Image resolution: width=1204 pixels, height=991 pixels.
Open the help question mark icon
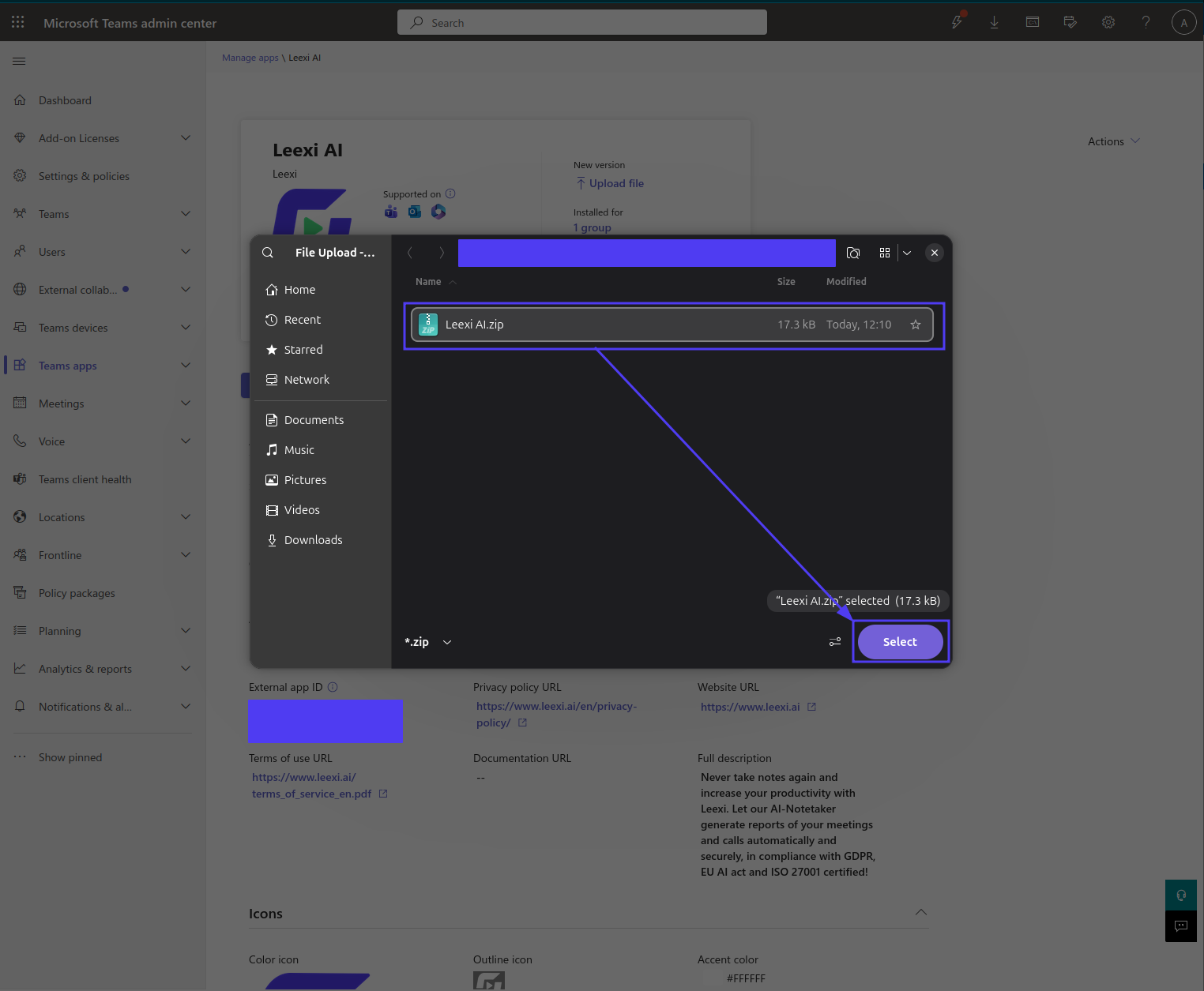pyautogui.click(x=1146, y=22)
